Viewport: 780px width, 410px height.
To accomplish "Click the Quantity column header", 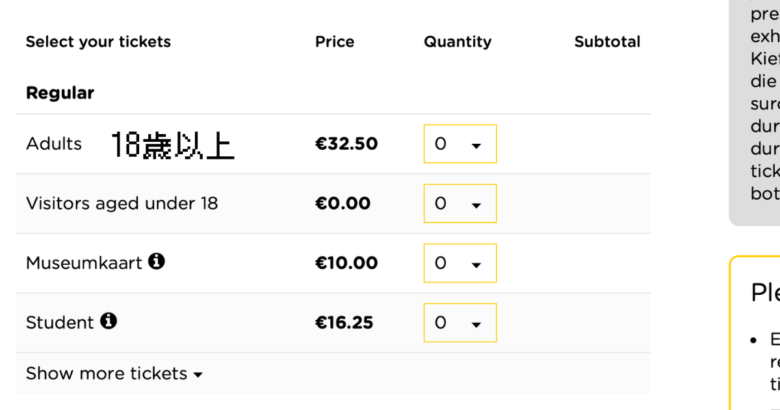I will pos(458,42).
